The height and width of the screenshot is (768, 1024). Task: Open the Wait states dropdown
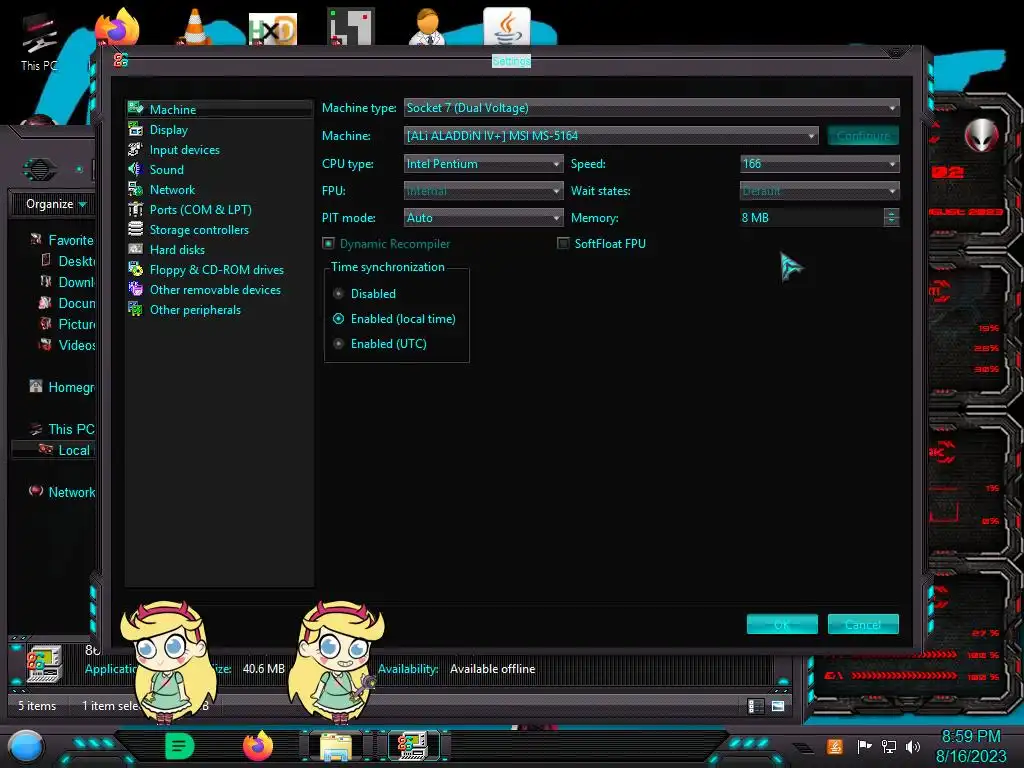pyautogui.click(x=820, y=191)
